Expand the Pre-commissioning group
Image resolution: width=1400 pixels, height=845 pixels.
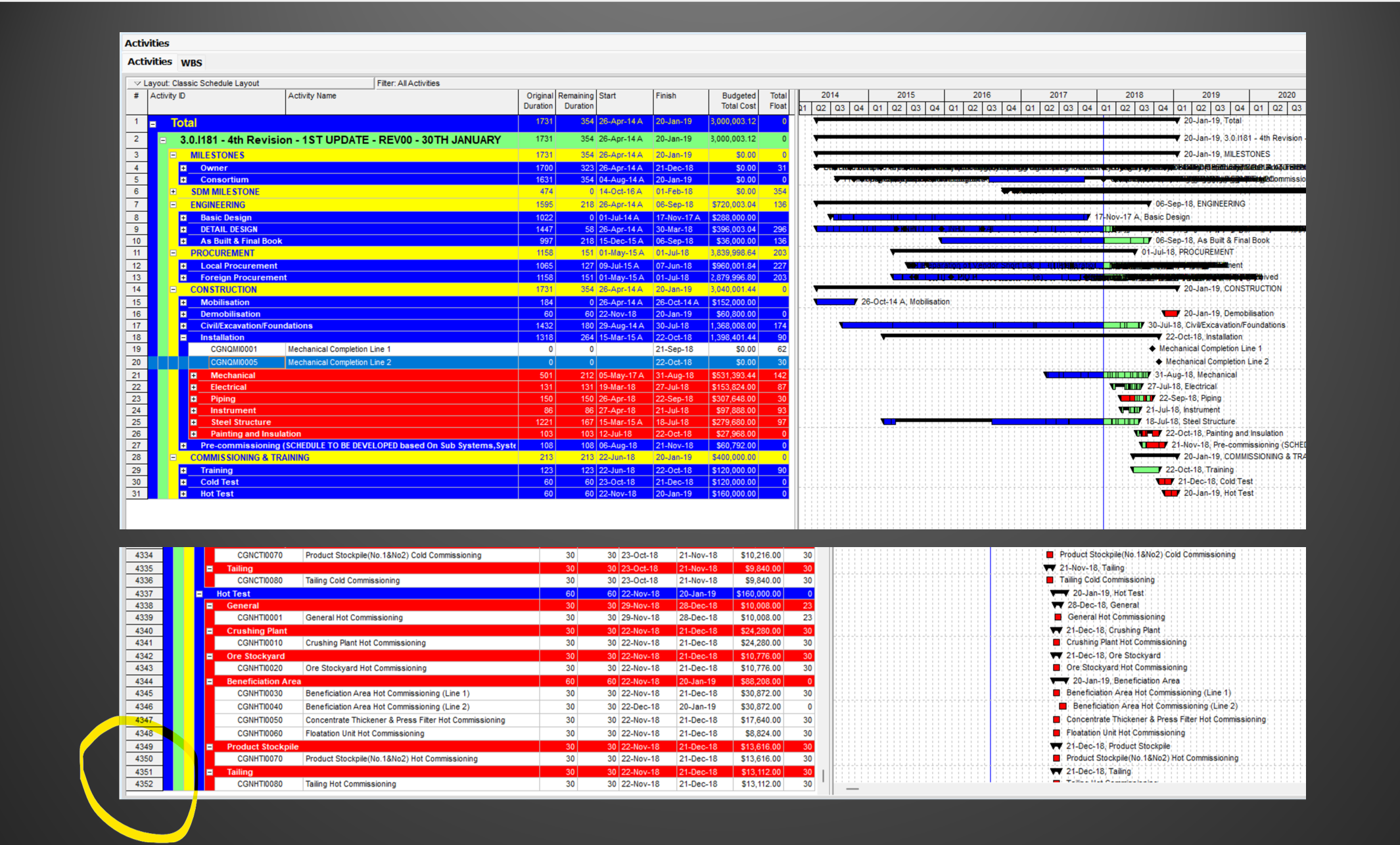(183, 446)
